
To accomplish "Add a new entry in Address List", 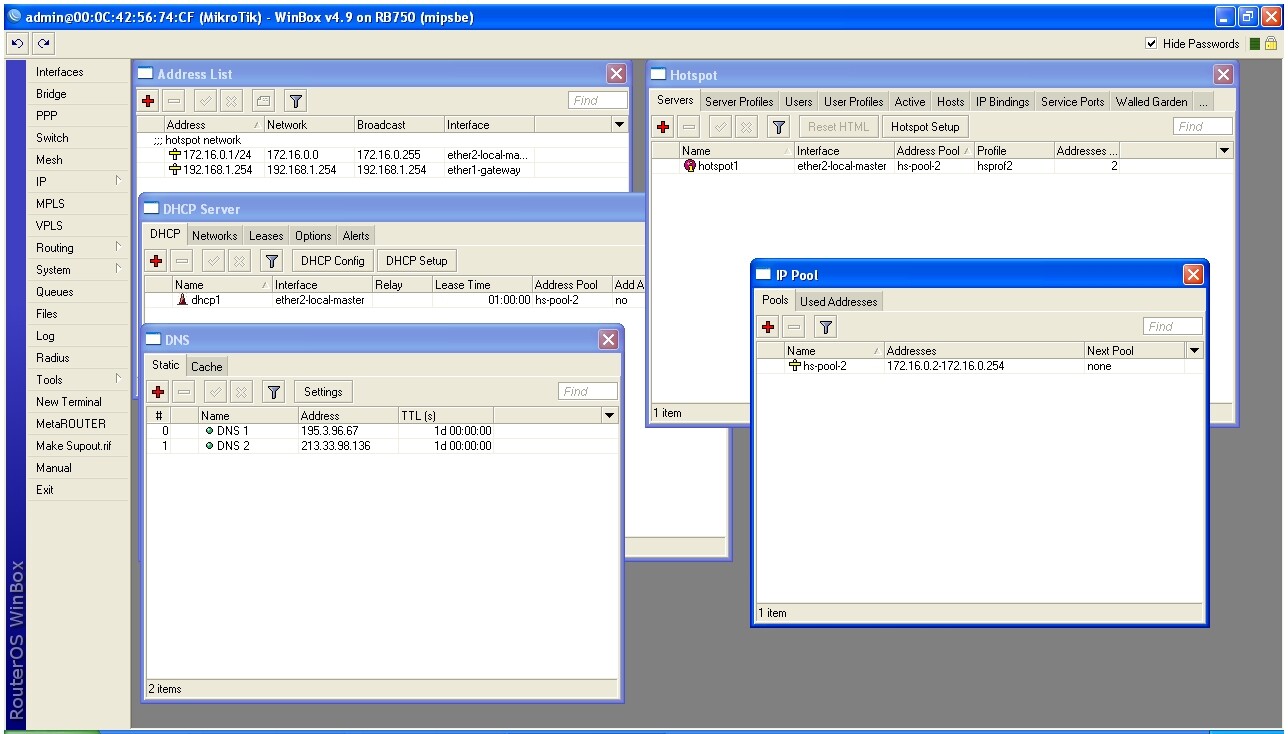I will 148,100.
